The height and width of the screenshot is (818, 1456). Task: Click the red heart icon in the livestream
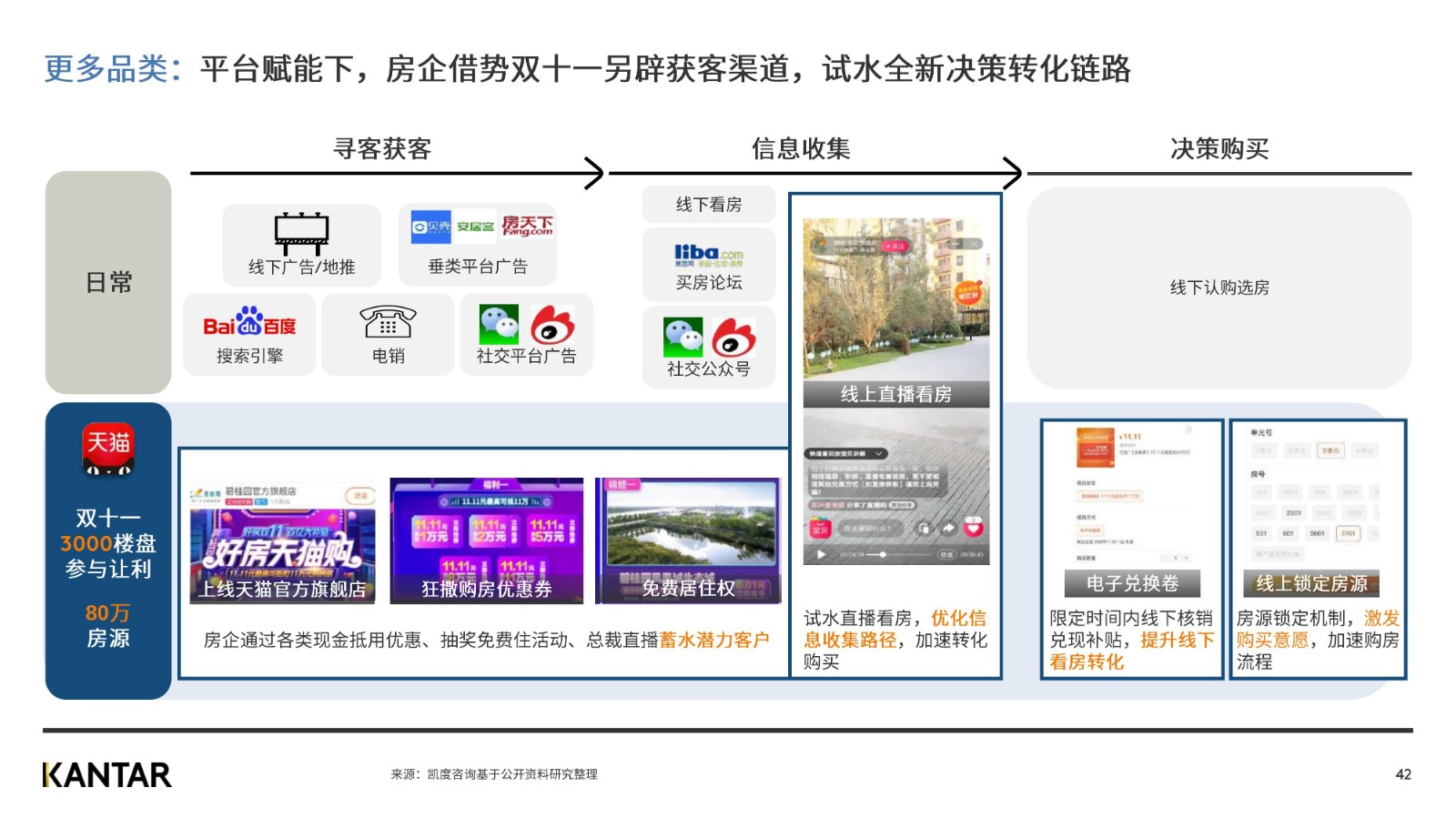[x=974, y=527]
